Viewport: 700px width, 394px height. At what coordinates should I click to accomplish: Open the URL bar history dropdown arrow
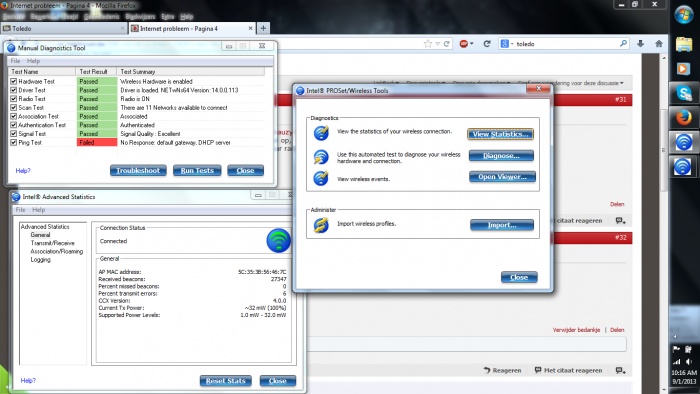(x=438, y=44)
